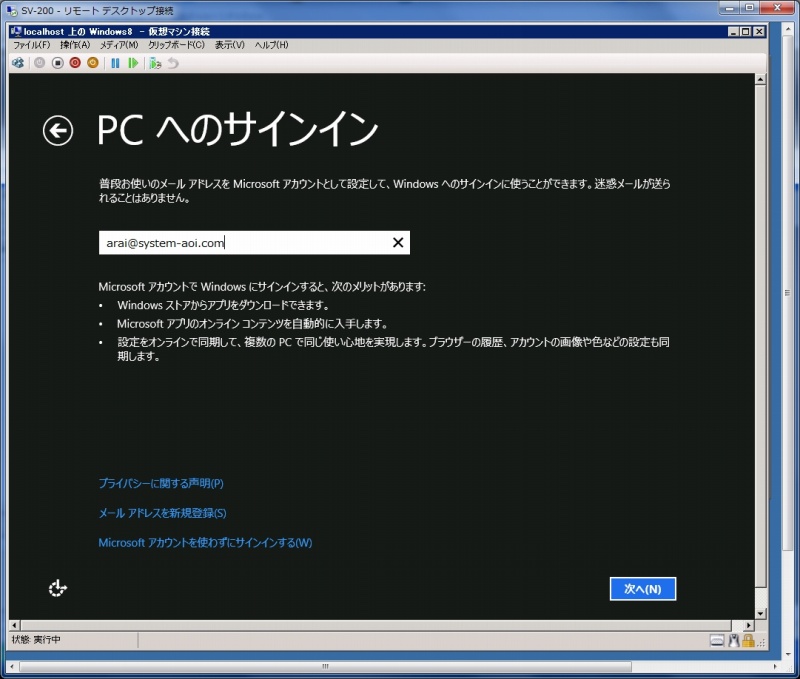Image resolution: width=800 pixels, height=679 pixels.
Task: Click the greyed-out Revert arrow icon
Action: click(x=173, y=63)
